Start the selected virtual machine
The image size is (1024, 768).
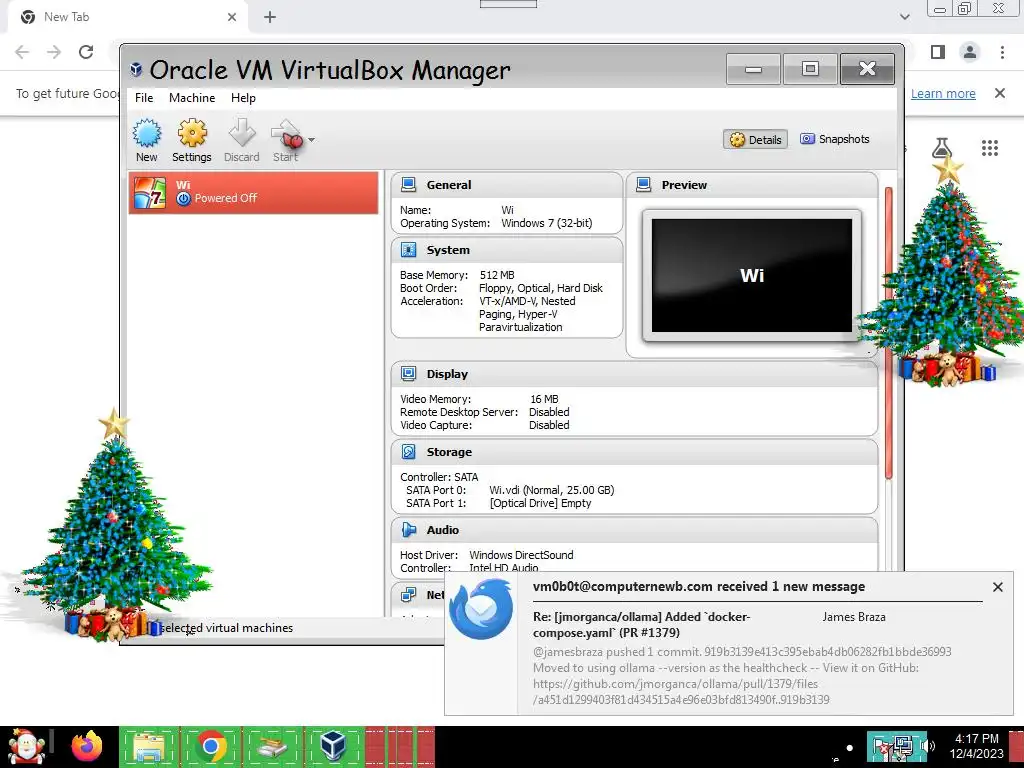click(286, 140)
